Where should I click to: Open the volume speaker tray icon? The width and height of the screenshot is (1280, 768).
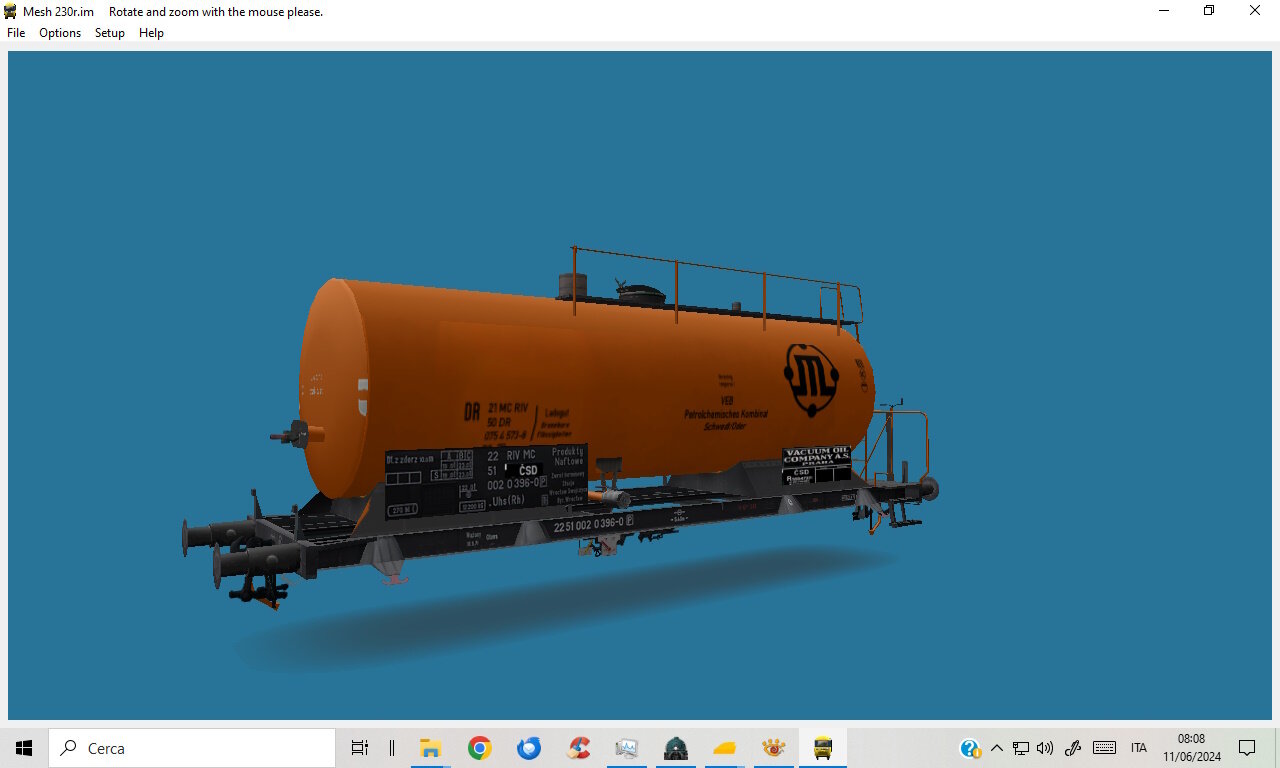[x=1046, y=748]
